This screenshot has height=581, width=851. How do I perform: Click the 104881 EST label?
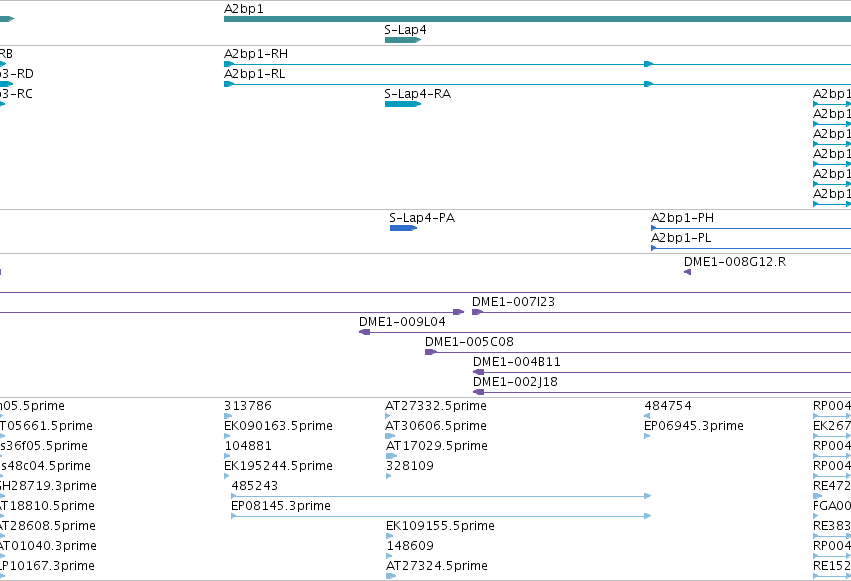click(x=248, y=446)
